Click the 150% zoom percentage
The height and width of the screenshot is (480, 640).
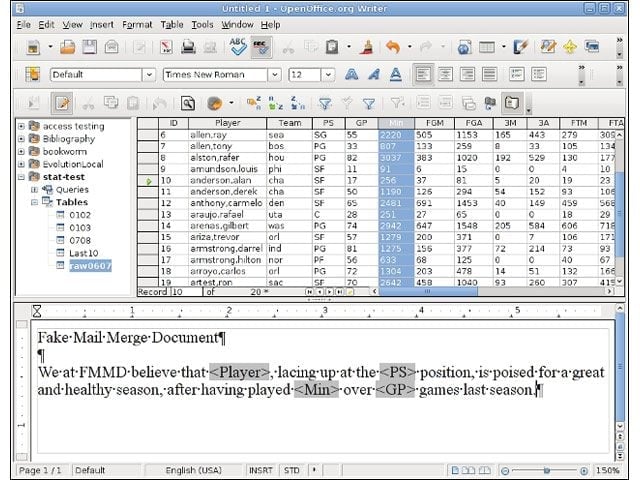coord(607,470)
